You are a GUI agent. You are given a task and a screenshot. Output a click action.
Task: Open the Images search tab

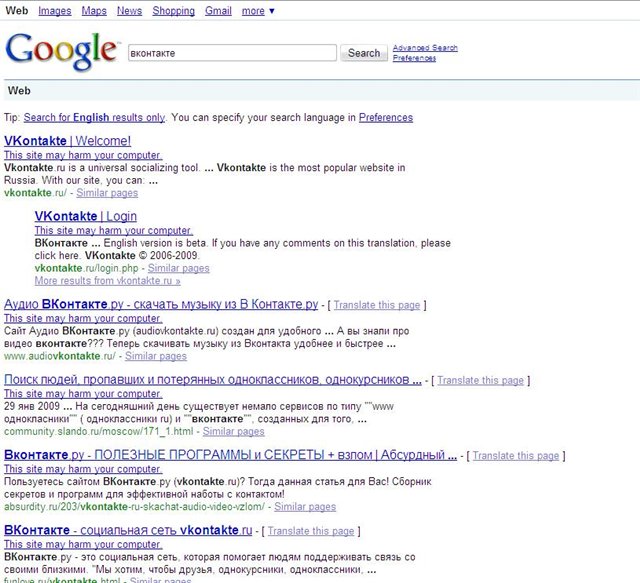click(55, 11)
